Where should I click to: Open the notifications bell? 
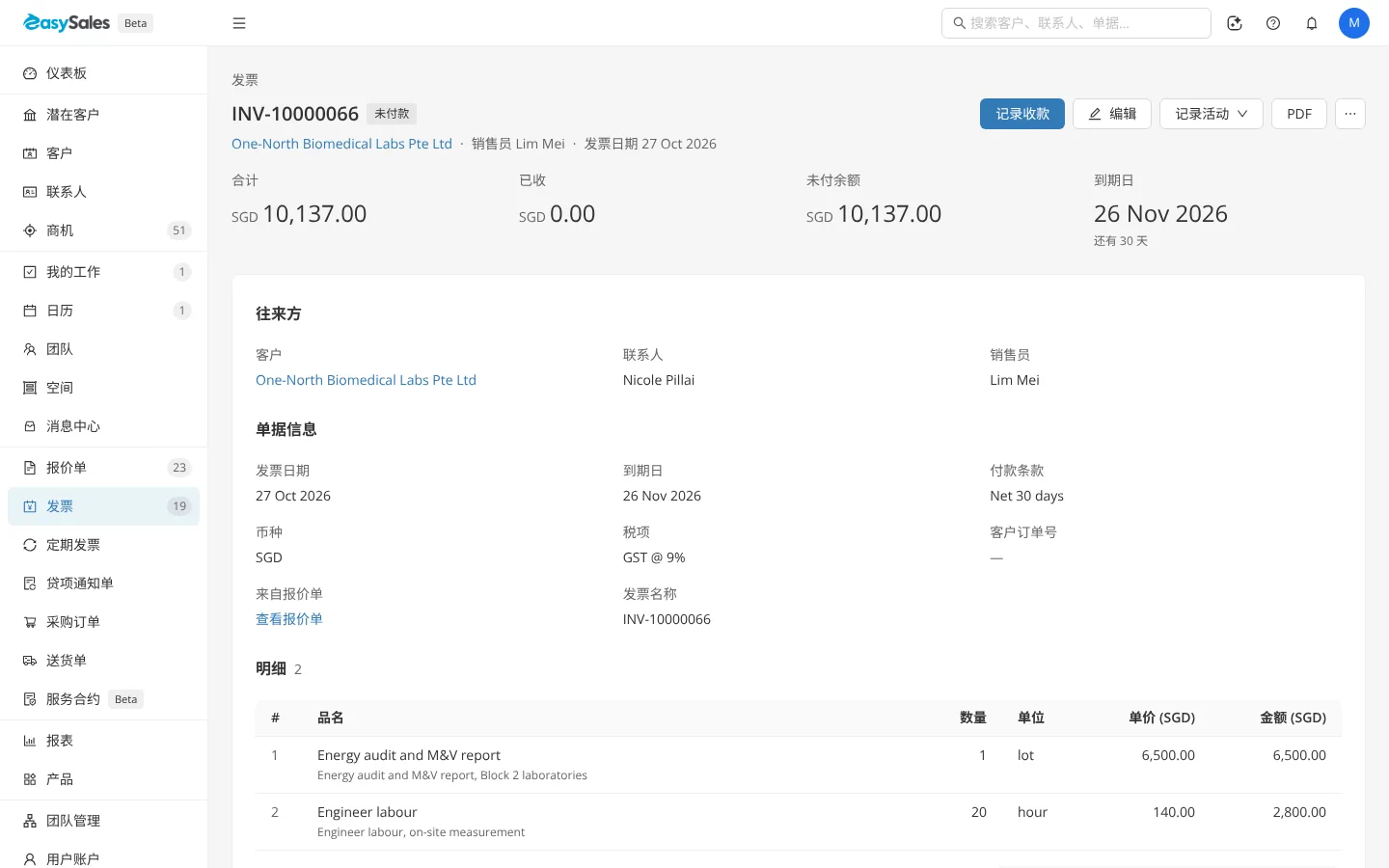click(1312, 23)
